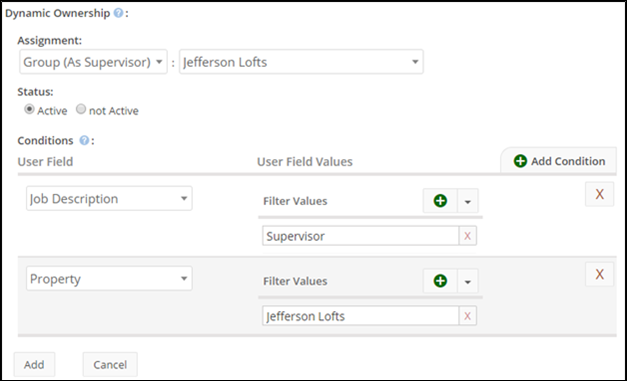627x381 pixels.
Task: Open the Dynamic Ownership help icon
Action: point(118,13)
